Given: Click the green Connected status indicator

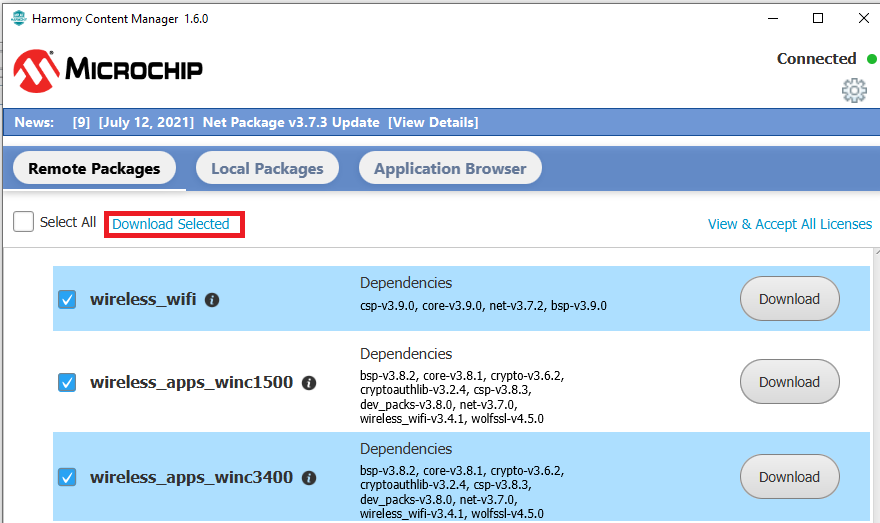Looking at the screenshot, I should coord(871,59).
